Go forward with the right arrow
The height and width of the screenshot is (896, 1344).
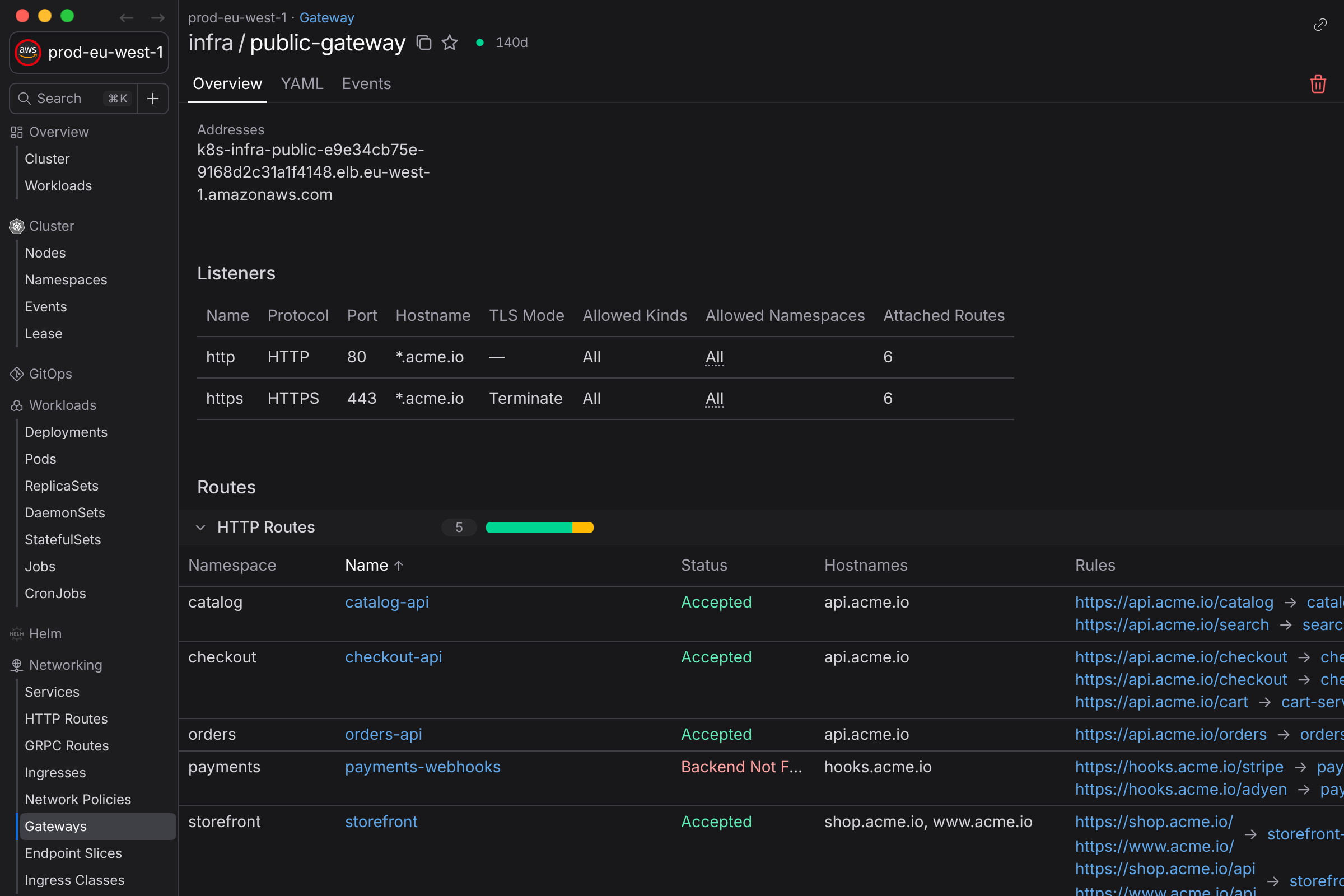(158, 18)
